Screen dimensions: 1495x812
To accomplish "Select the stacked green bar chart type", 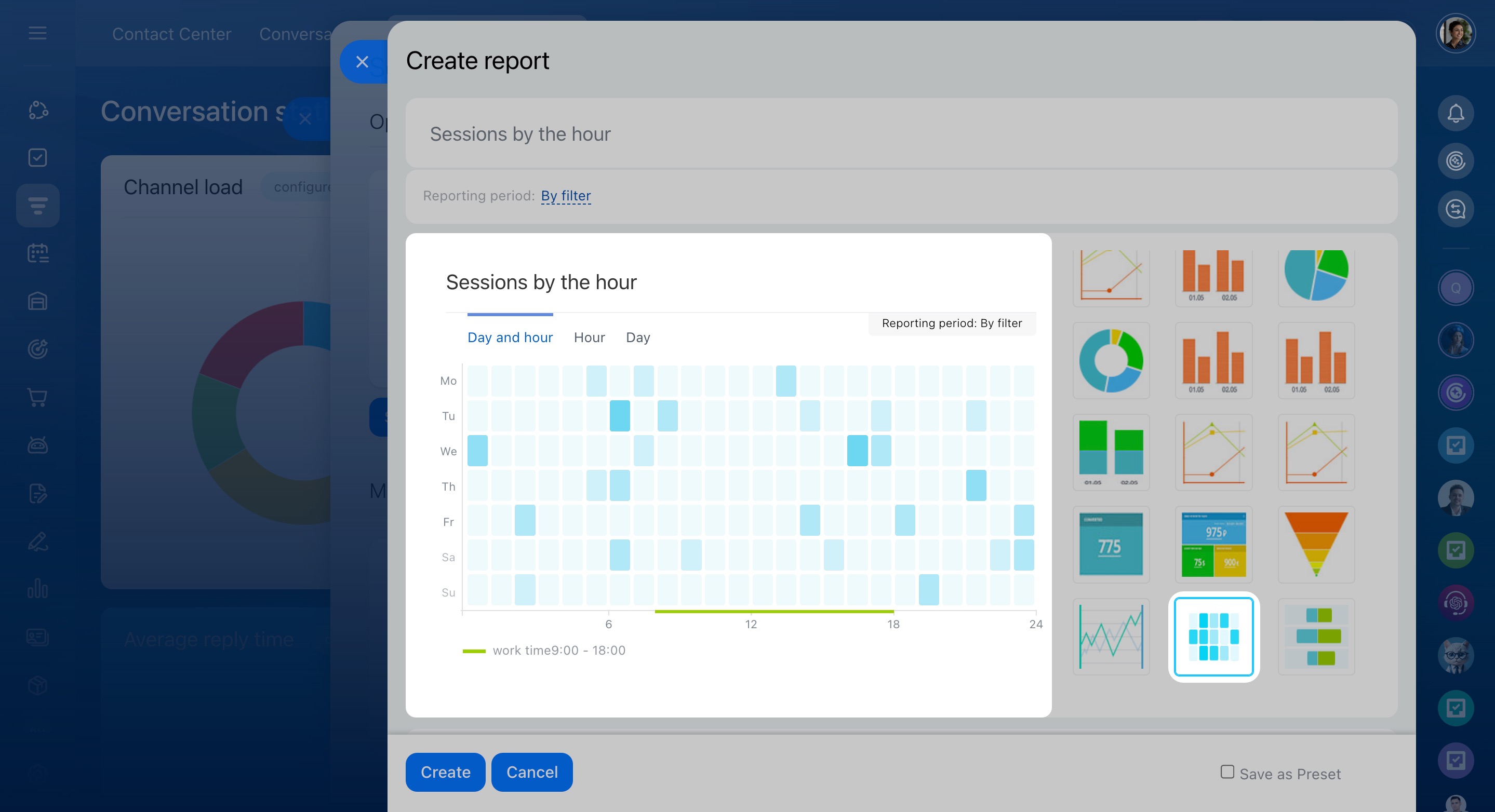I will (1111, 452).
